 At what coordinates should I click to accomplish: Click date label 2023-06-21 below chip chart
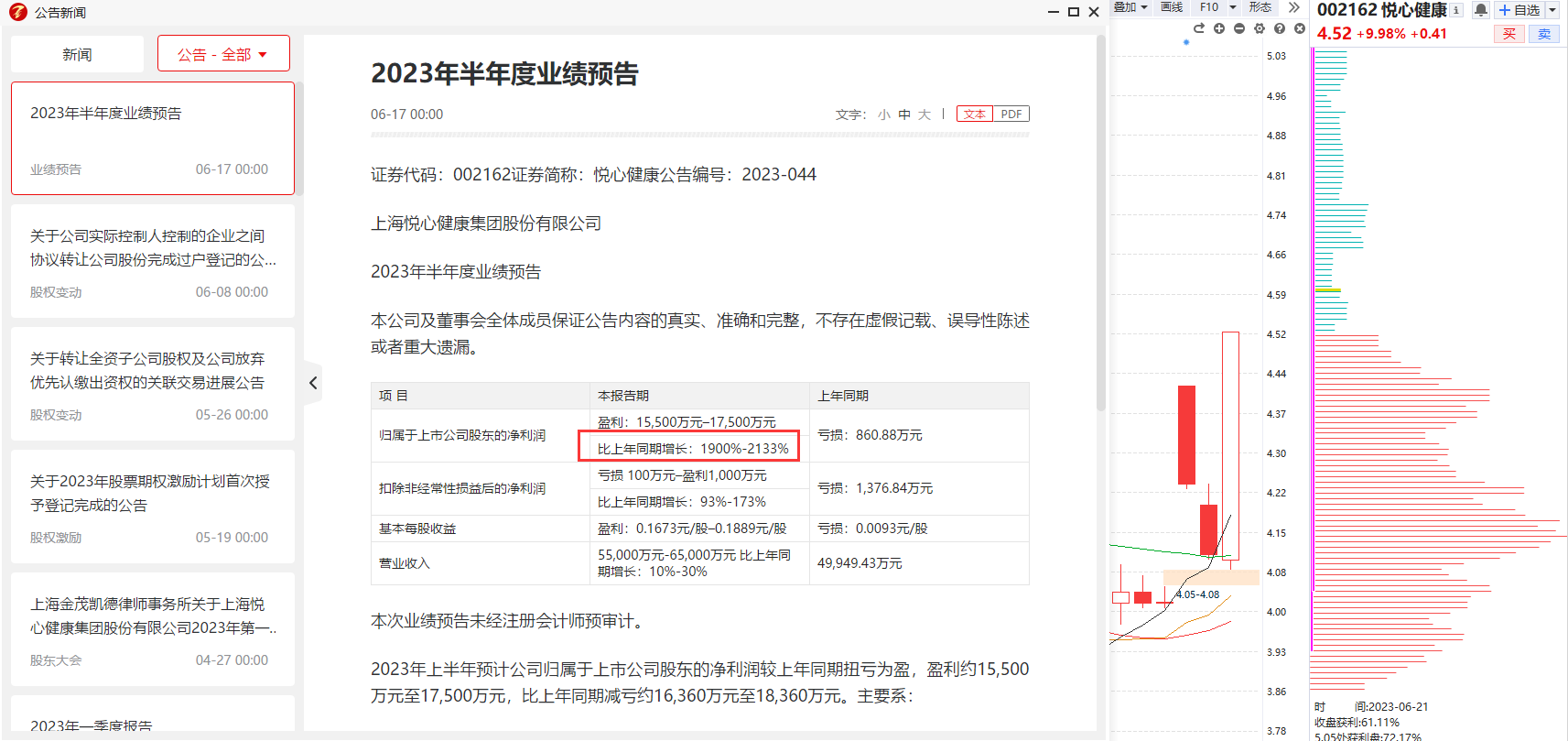pos(1398,707)
